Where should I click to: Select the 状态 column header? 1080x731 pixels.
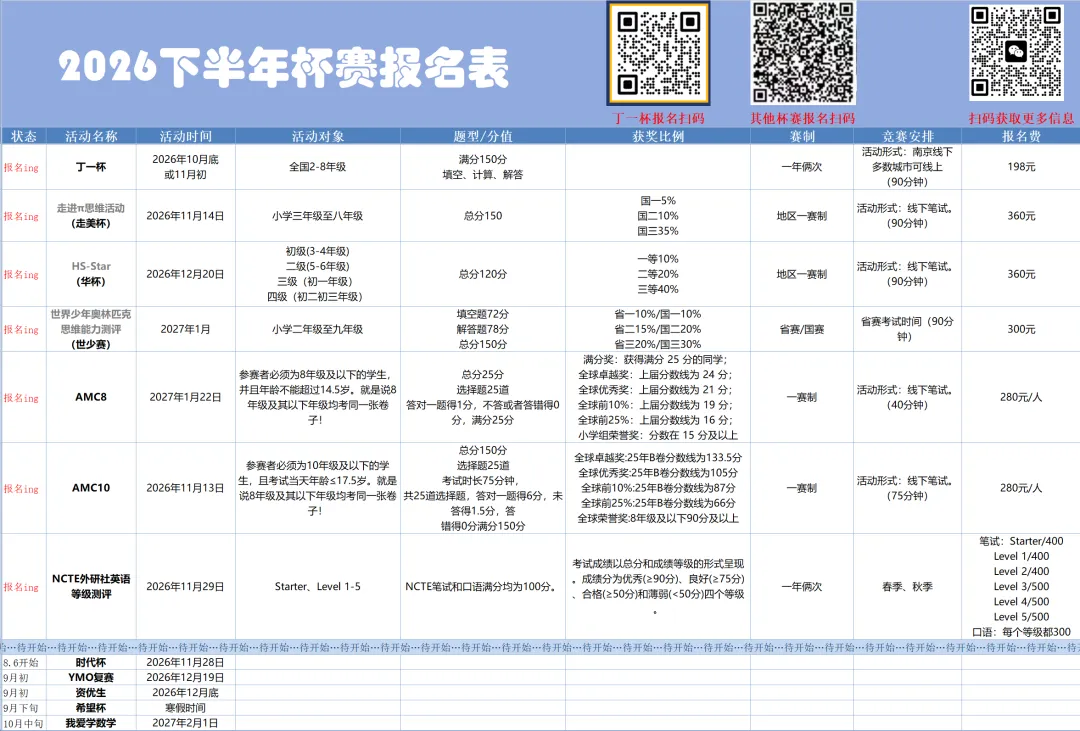[24, 136]
